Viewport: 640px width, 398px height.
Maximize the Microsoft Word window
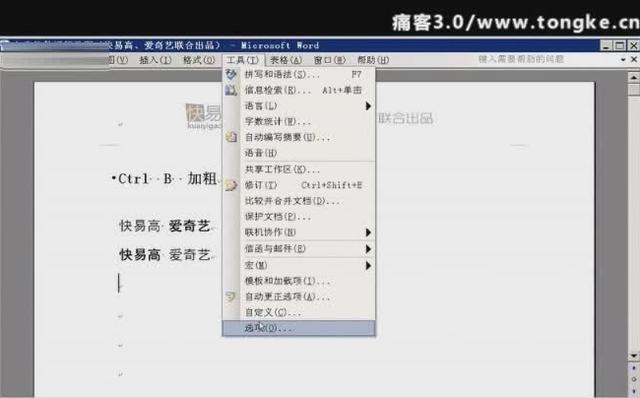click(620, 45)
